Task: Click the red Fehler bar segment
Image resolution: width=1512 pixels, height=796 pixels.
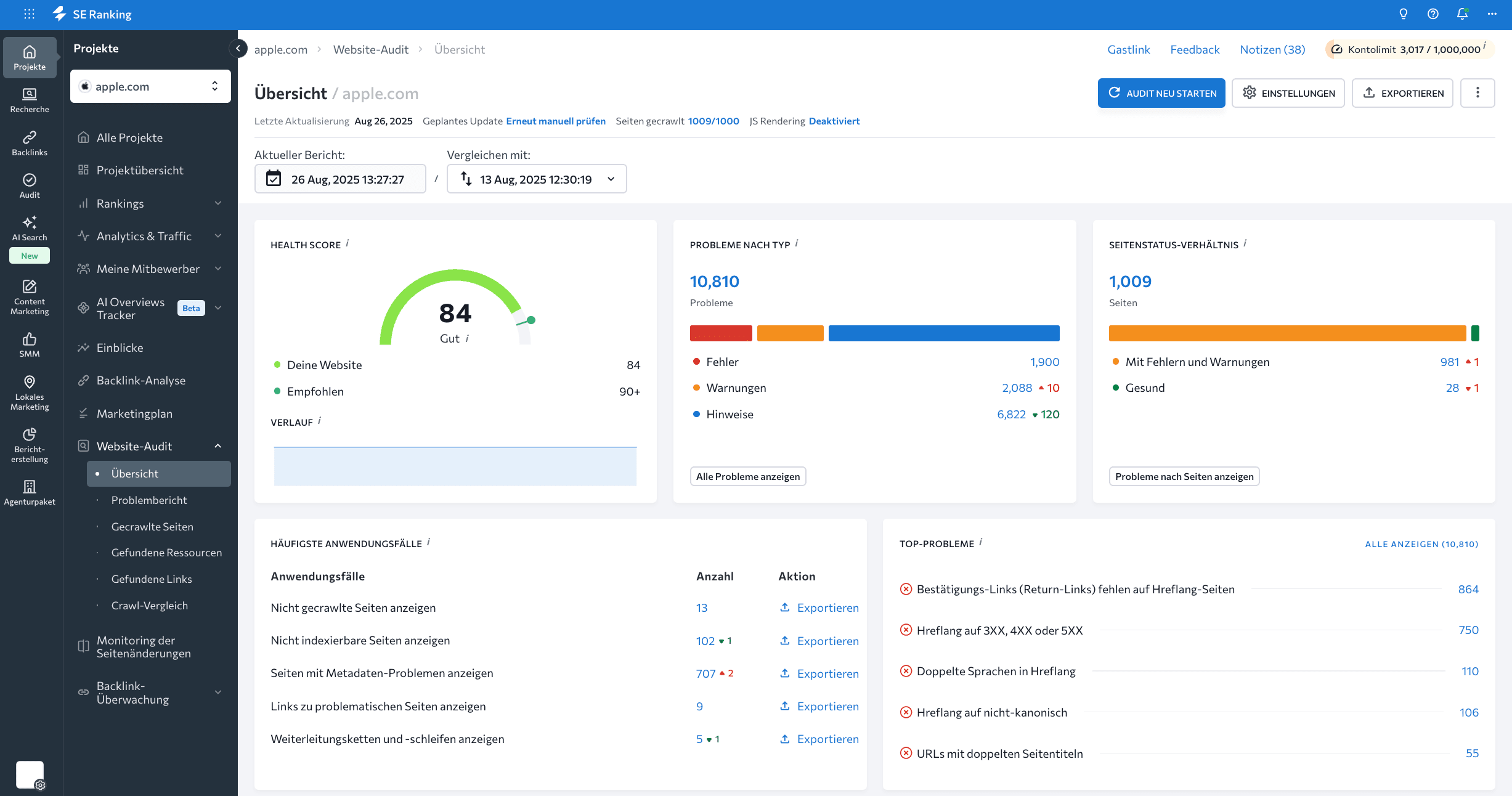Action: [721, 333]
